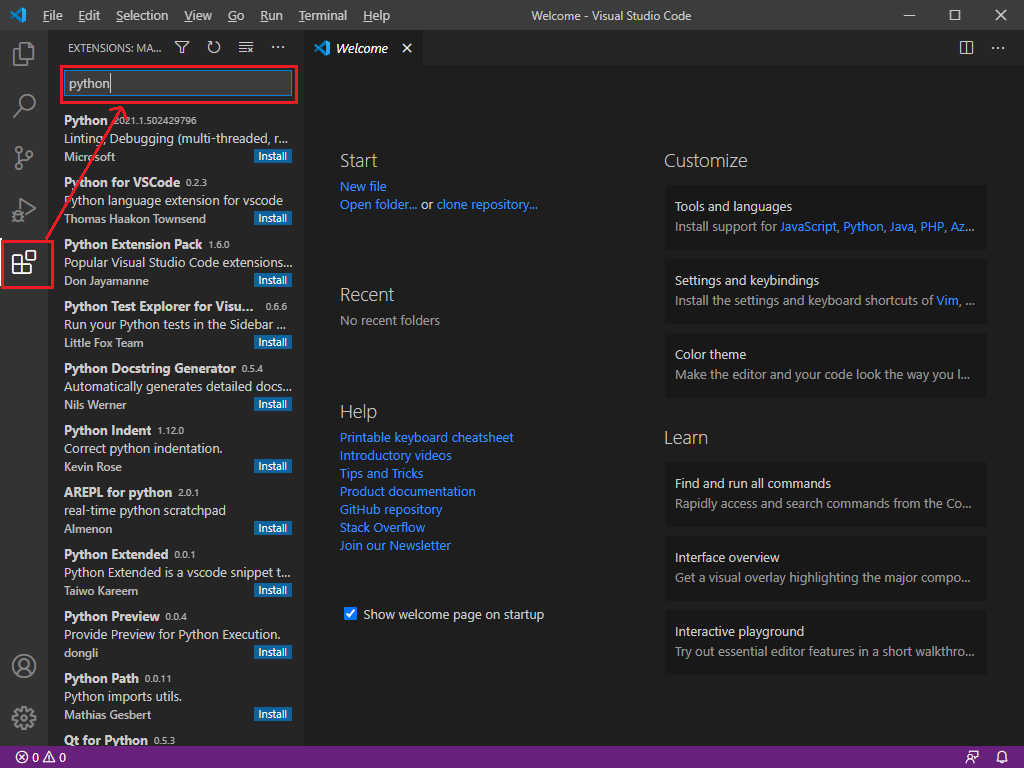
Task: Open Printable keyboard cheatsheet link
Action: click(x=426, y=438)
